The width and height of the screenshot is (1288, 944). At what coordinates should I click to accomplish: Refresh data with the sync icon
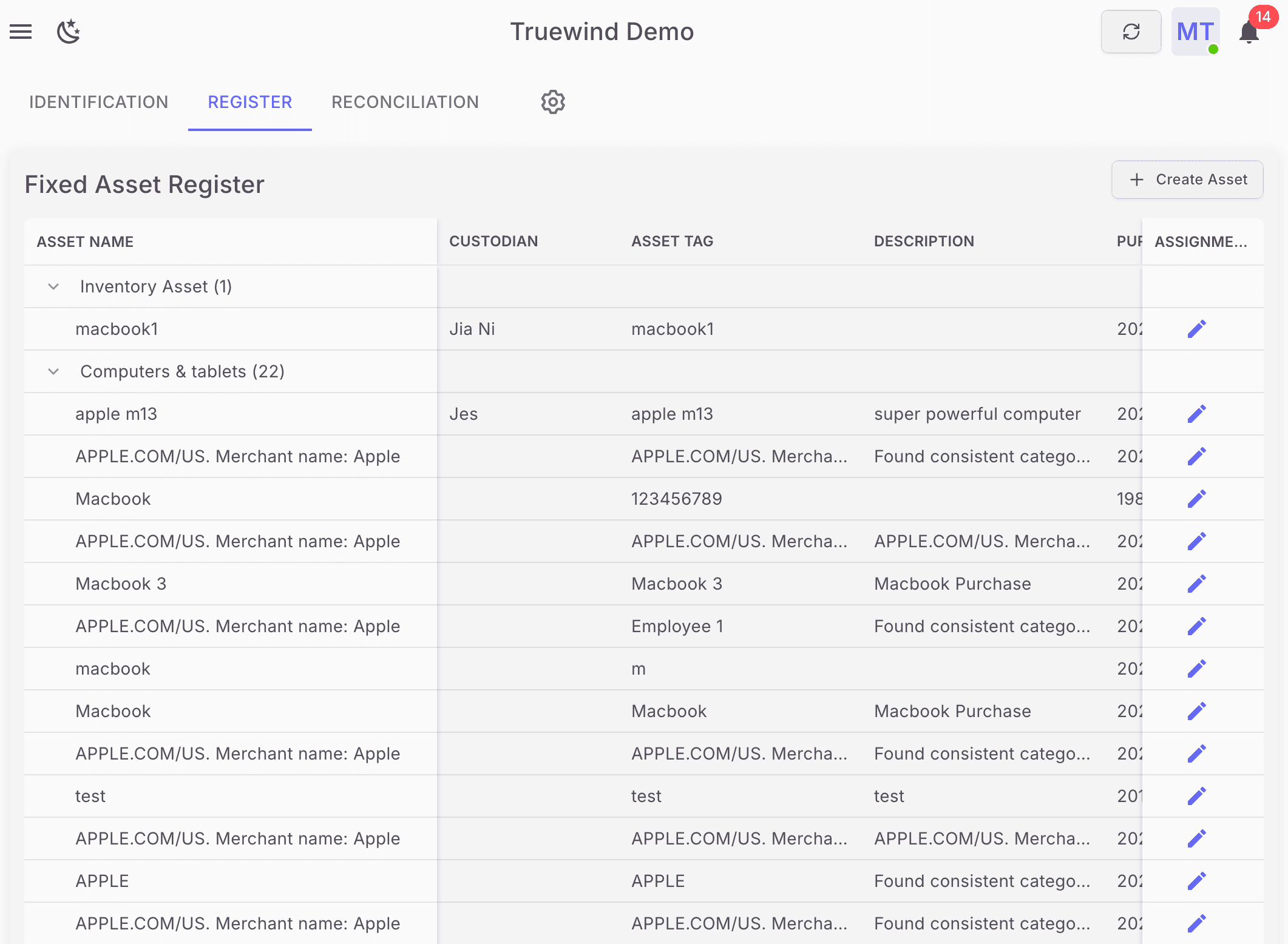click(x=1131, y=32)
